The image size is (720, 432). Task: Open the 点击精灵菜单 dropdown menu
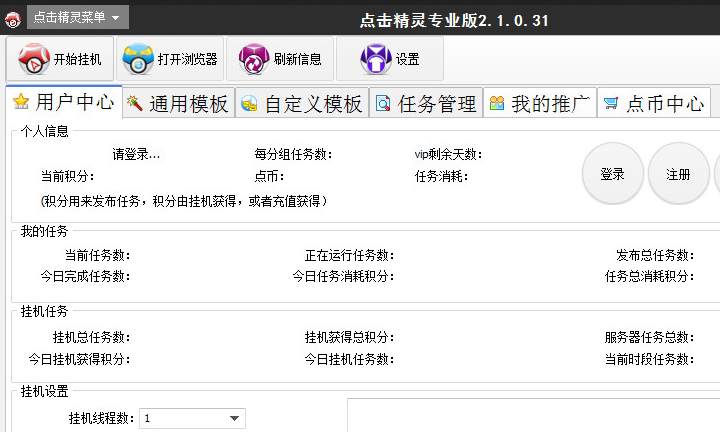pyautogui.click(x=78, y=17)
